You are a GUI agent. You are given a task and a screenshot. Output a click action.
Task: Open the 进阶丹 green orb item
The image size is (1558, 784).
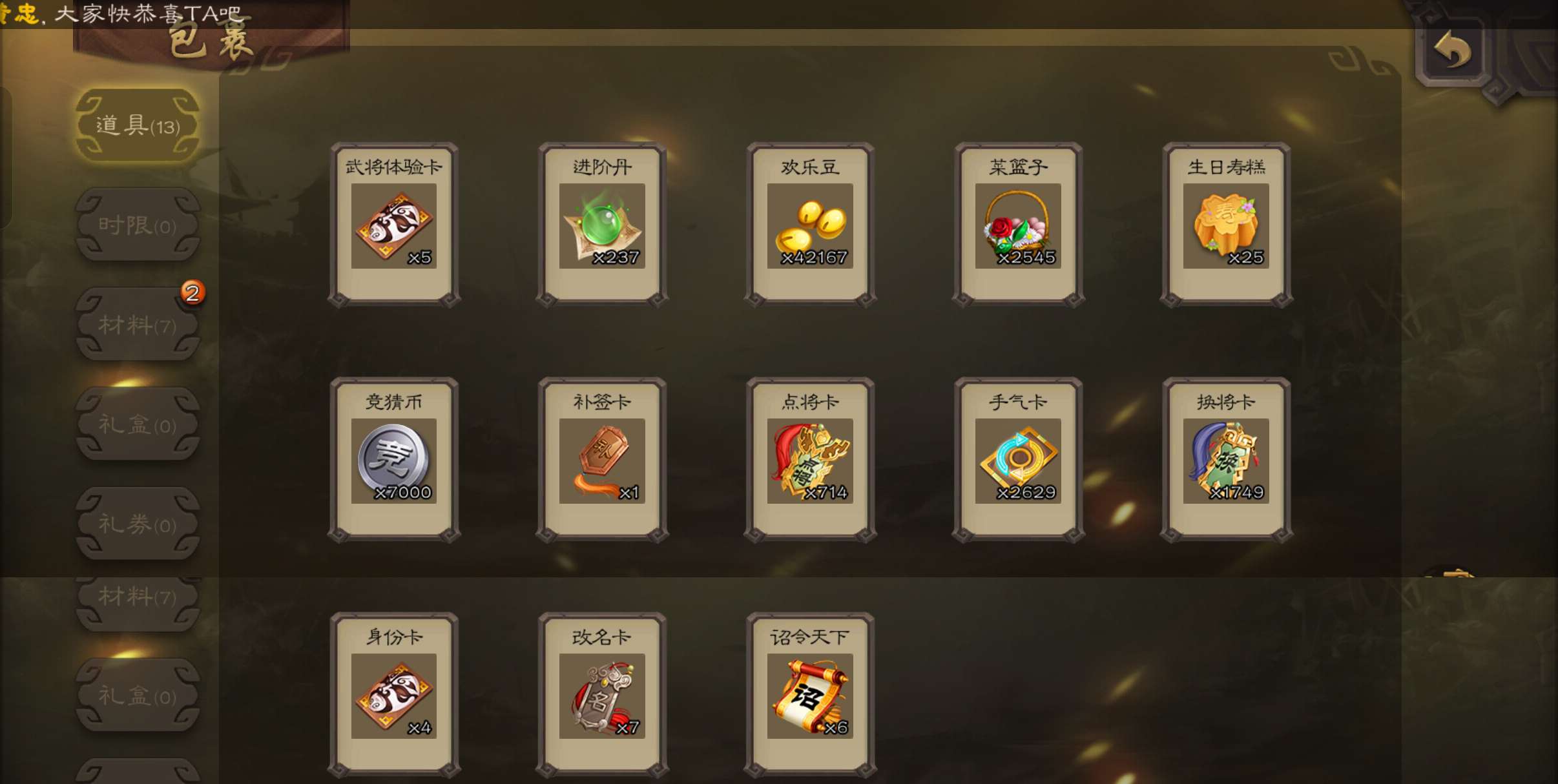point(602,225)
